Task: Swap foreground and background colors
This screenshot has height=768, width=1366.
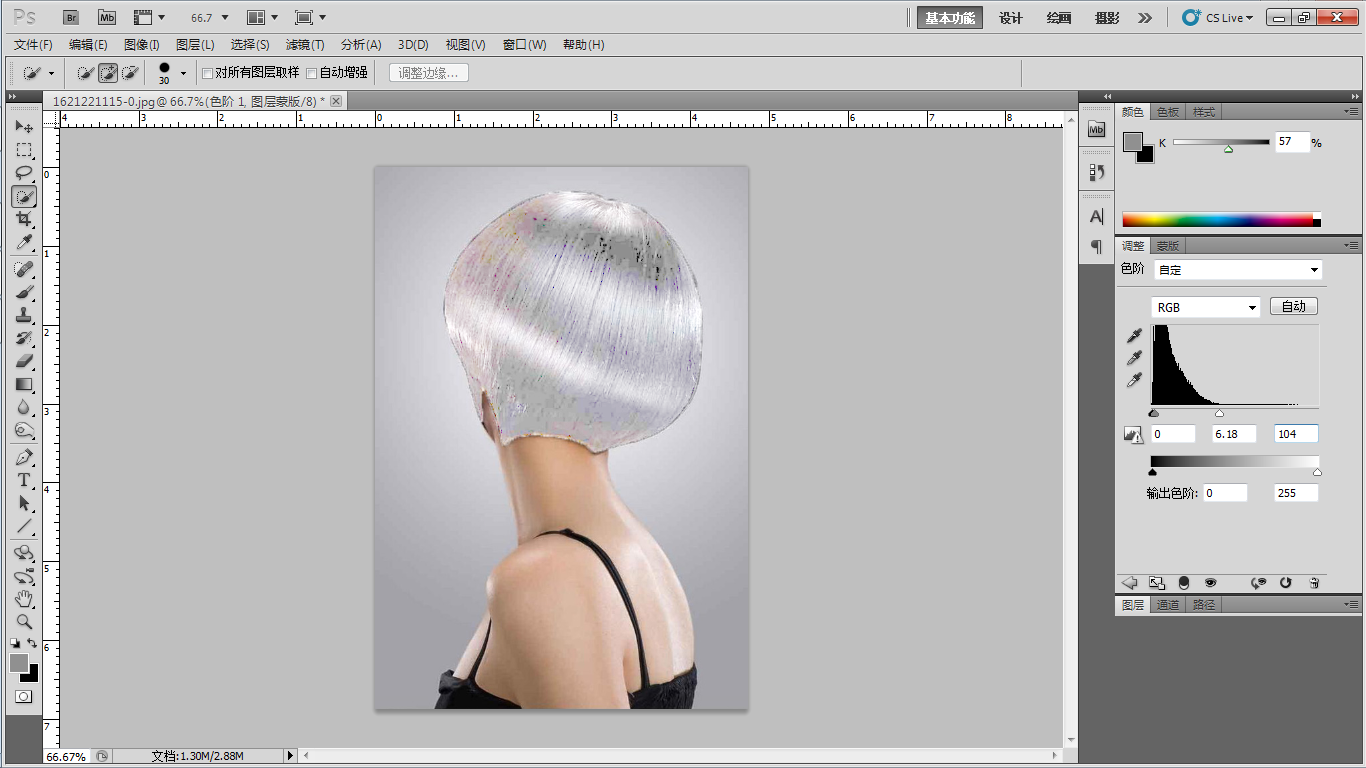Action: pyautogui.click(x=33, y=643)
